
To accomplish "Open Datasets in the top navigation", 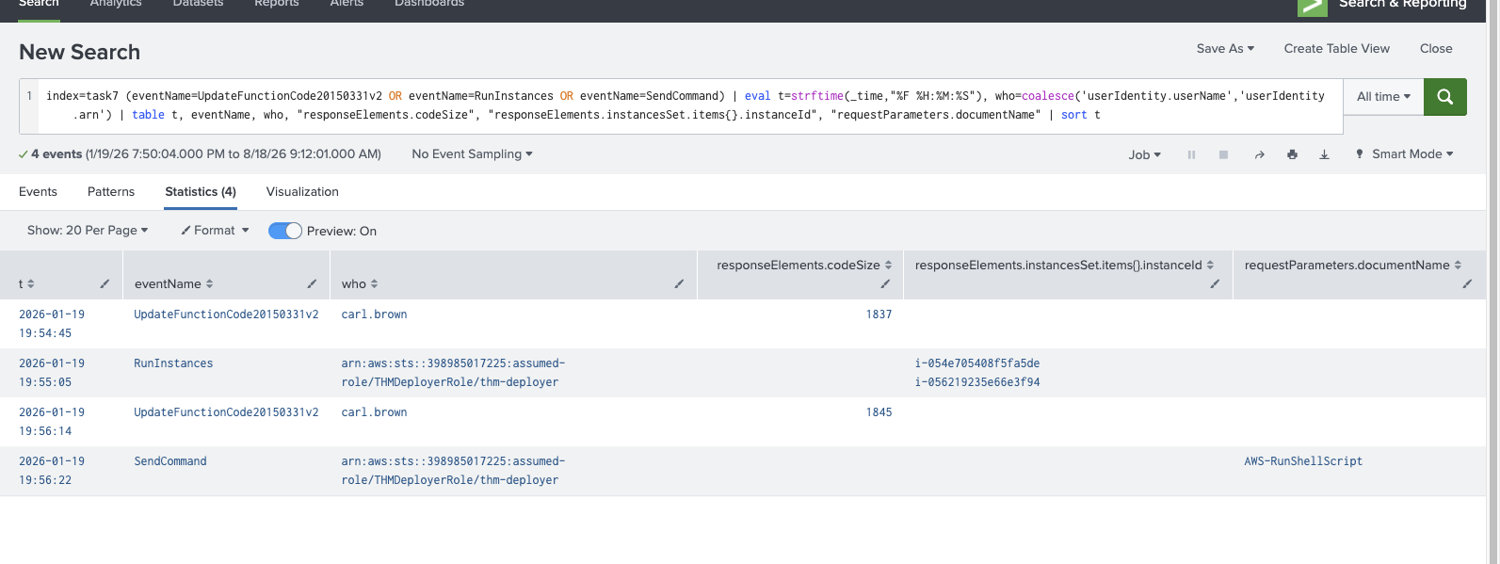I will 198,4.
